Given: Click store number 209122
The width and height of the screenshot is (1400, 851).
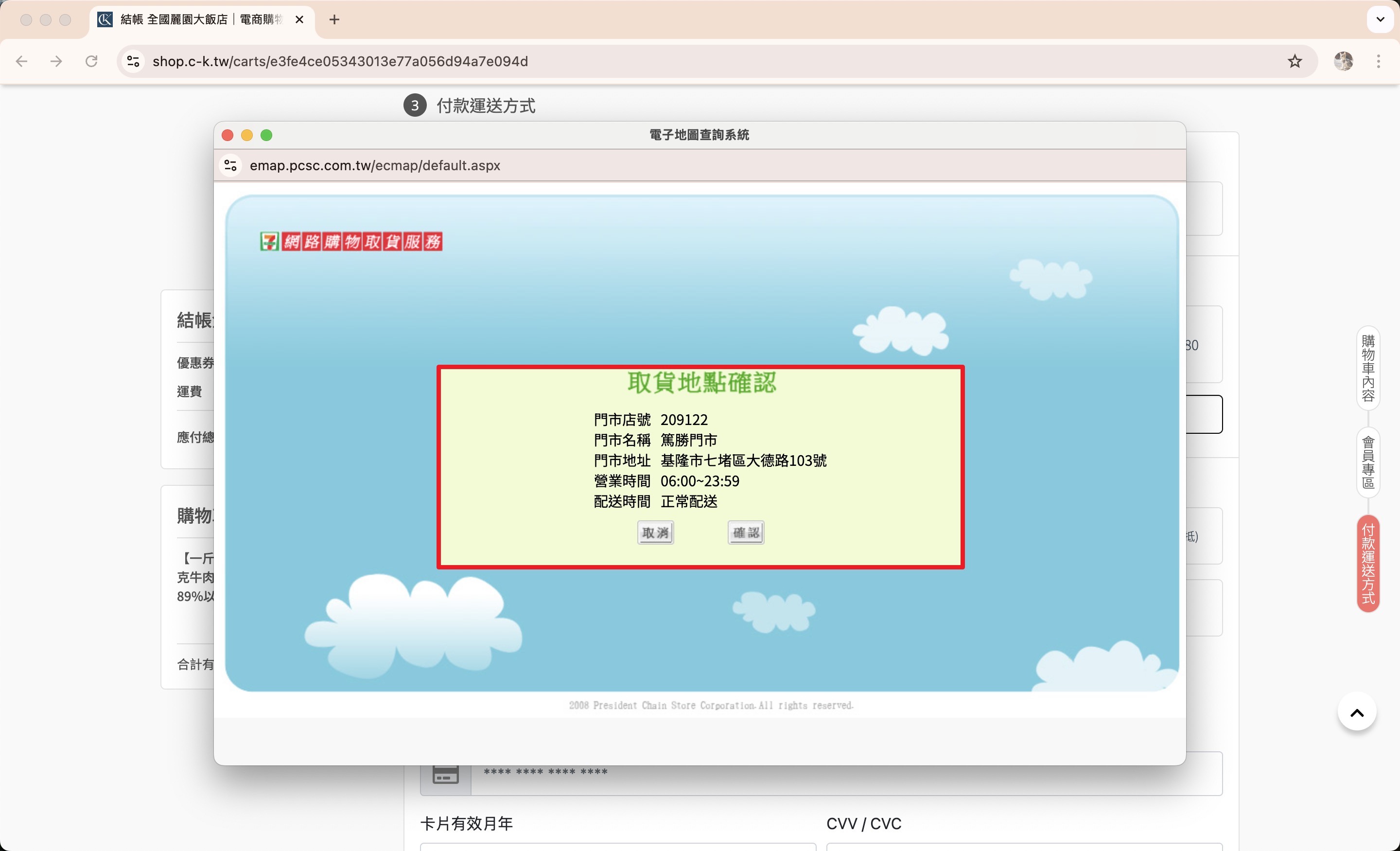Looking at the screenshot, I should 684,420.
